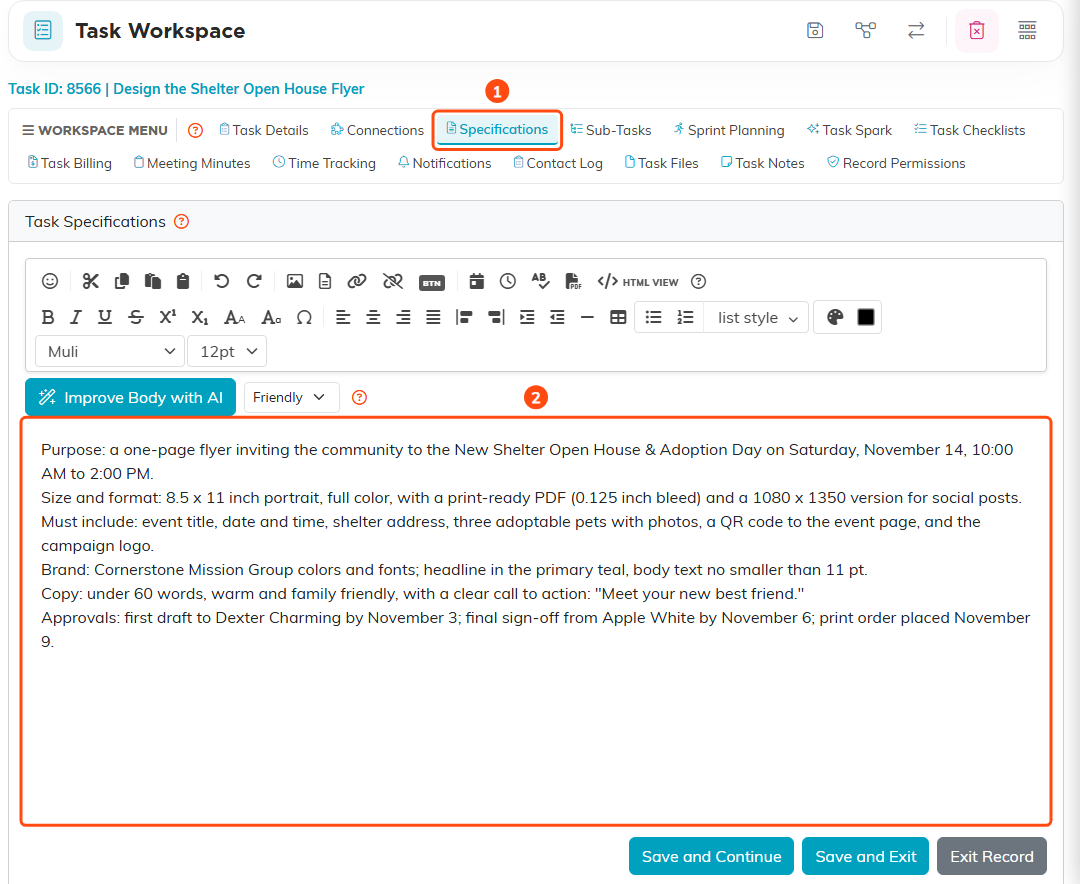Toggle strikethrough formatting
The width and height of the screenshot is (1080, 884).
[x=136, y=318]
